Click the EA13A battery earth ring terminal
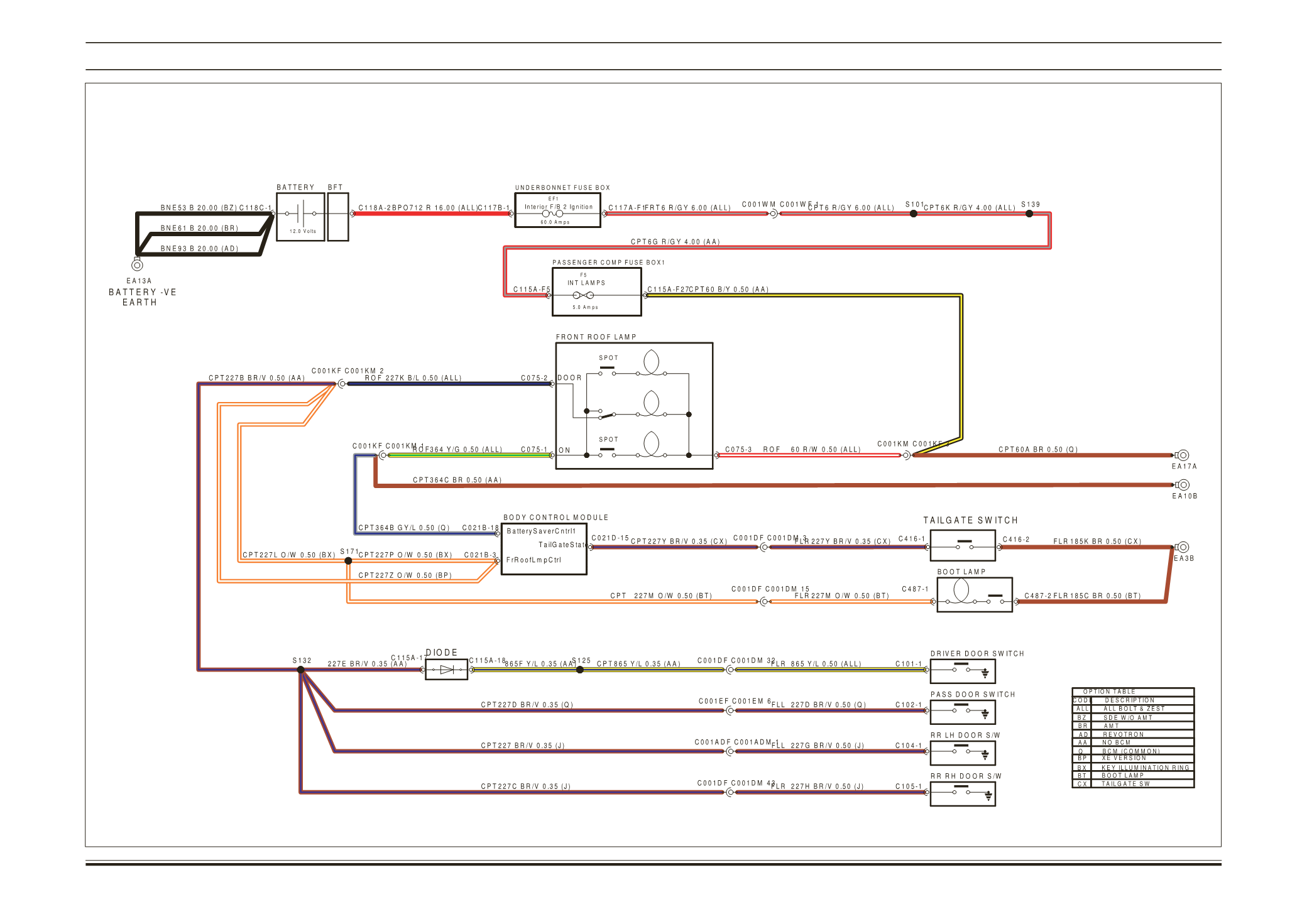1307x924 pixels. pos(137,265)
